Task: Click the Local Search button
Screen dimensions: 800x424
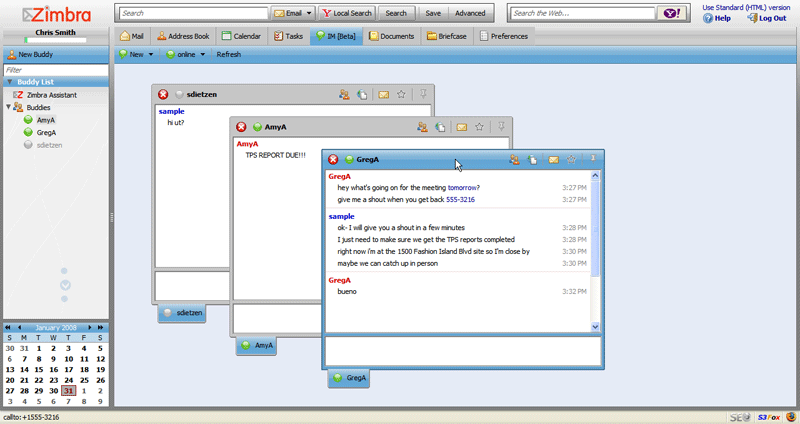Action: click(347, 13)
